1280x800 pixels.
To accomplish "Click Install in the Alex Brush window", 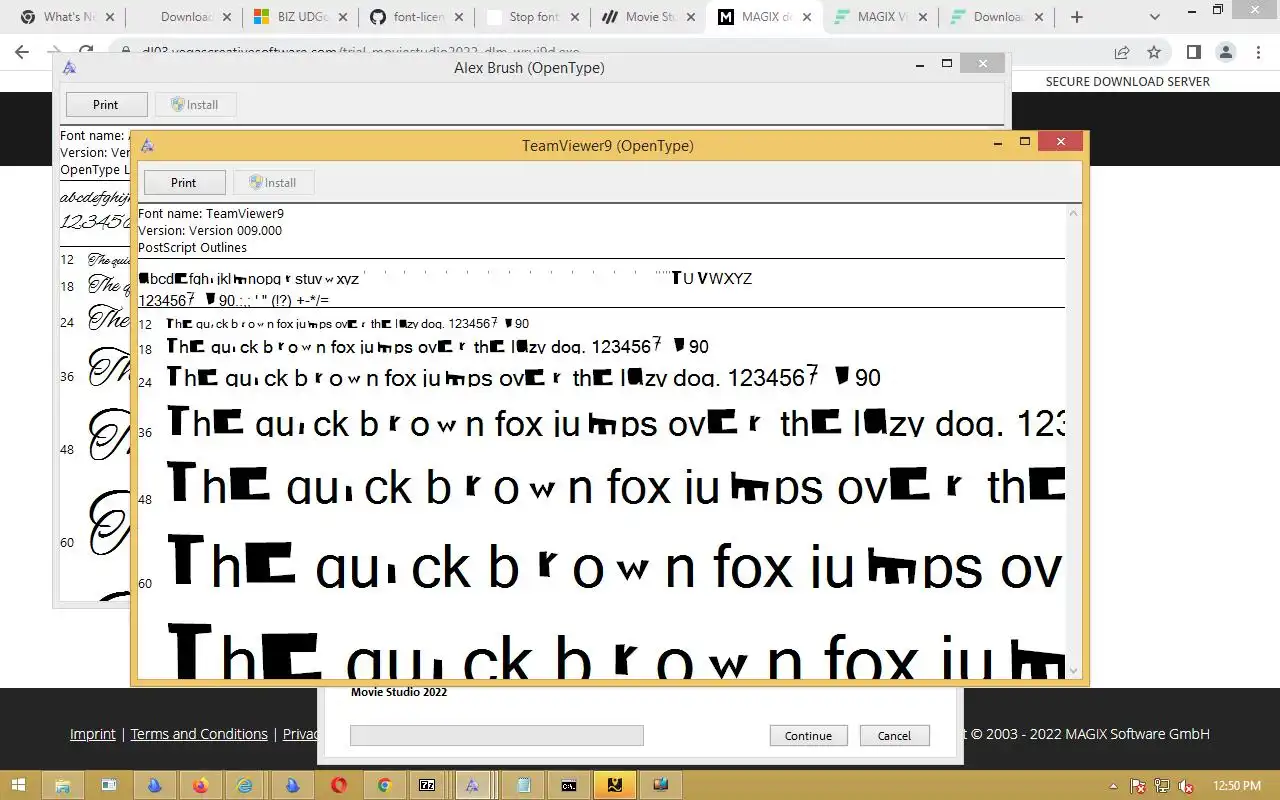I will 195,105.
